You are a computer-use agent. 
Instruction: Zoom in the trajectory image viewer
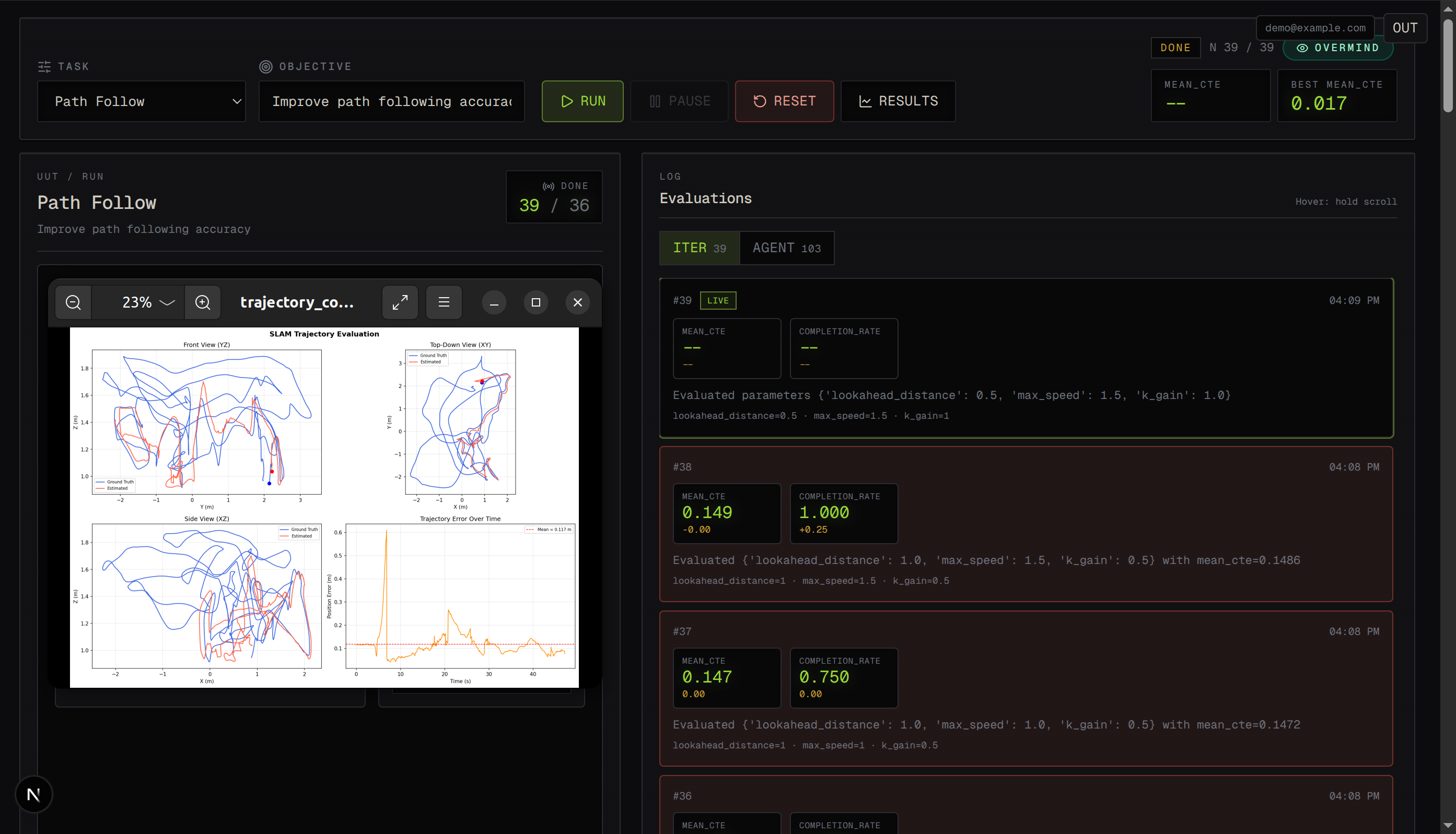tap(203, 302)
